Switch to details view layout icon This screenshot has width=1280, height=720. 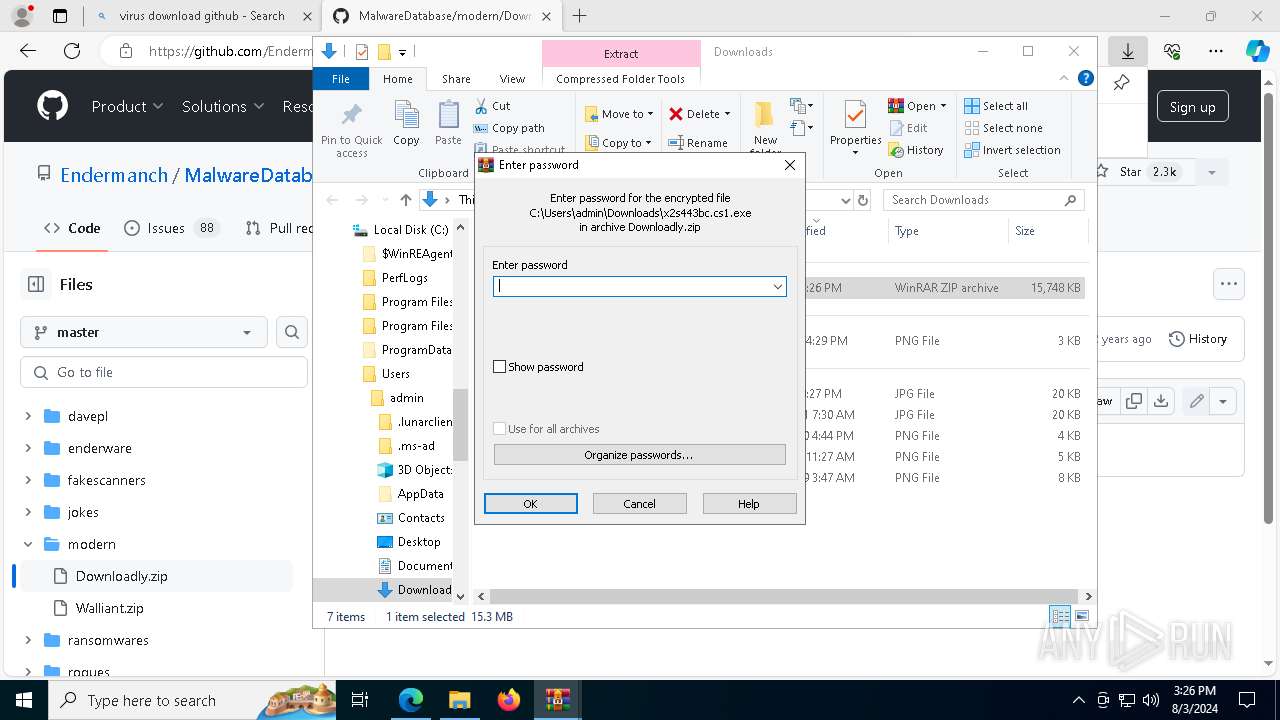[x=1060, y=617]
